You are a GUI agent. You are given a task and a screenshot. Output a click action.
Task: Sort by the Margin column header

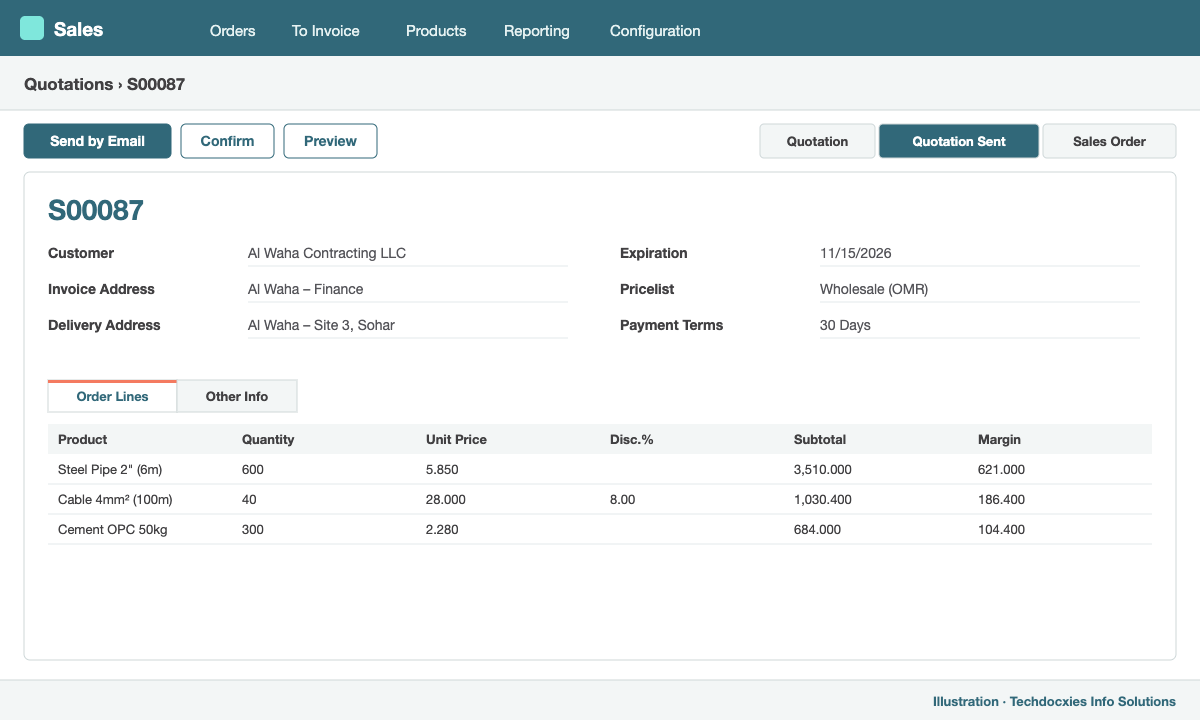coord(999,439)
